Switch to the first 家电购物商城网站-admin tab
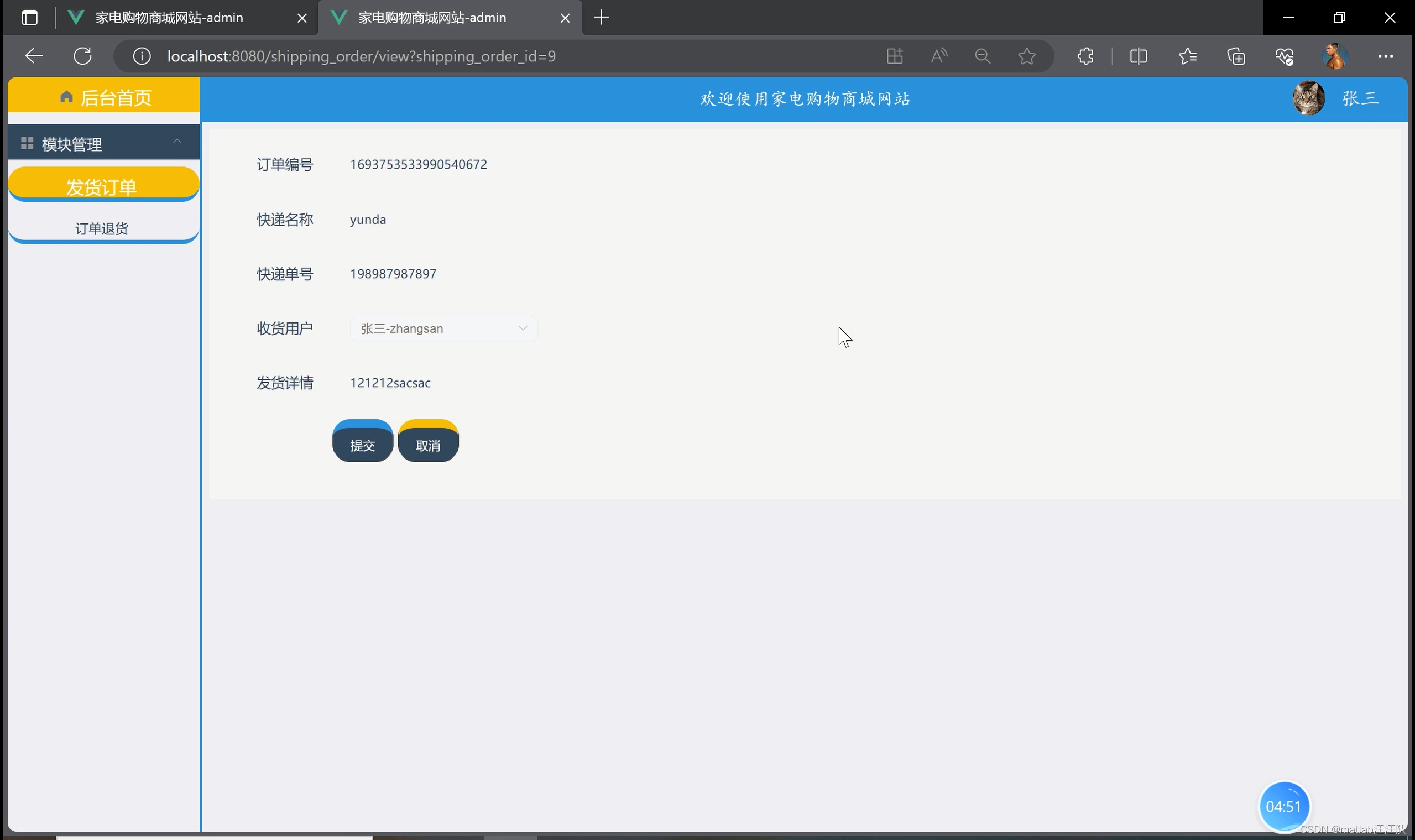This screenshot has height=840, width=1415. [169, 18]
